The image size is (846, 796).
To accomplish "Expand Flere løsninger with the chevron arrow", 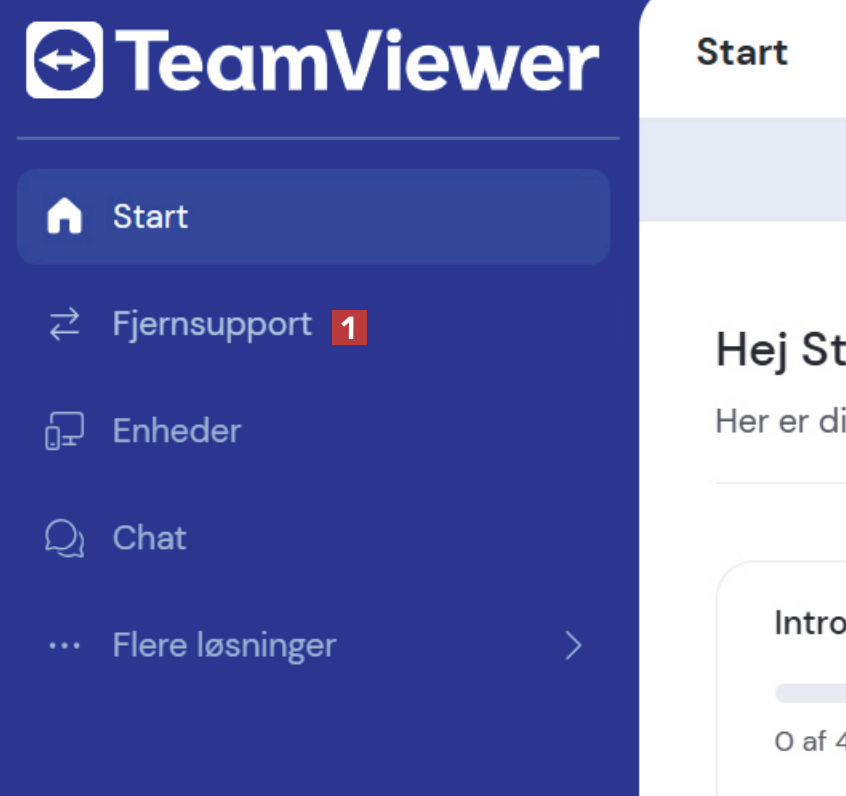I will (x=573, y=646).
